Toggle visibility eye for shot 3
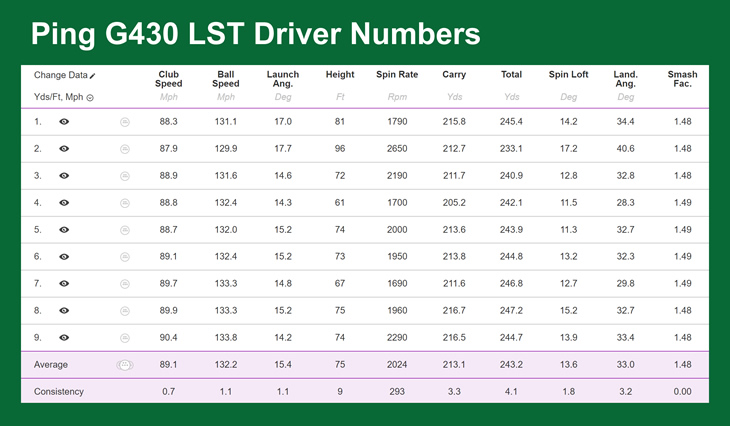Image resolution: width=730 pixels, height=426 pixels. (x=64, y=176)
